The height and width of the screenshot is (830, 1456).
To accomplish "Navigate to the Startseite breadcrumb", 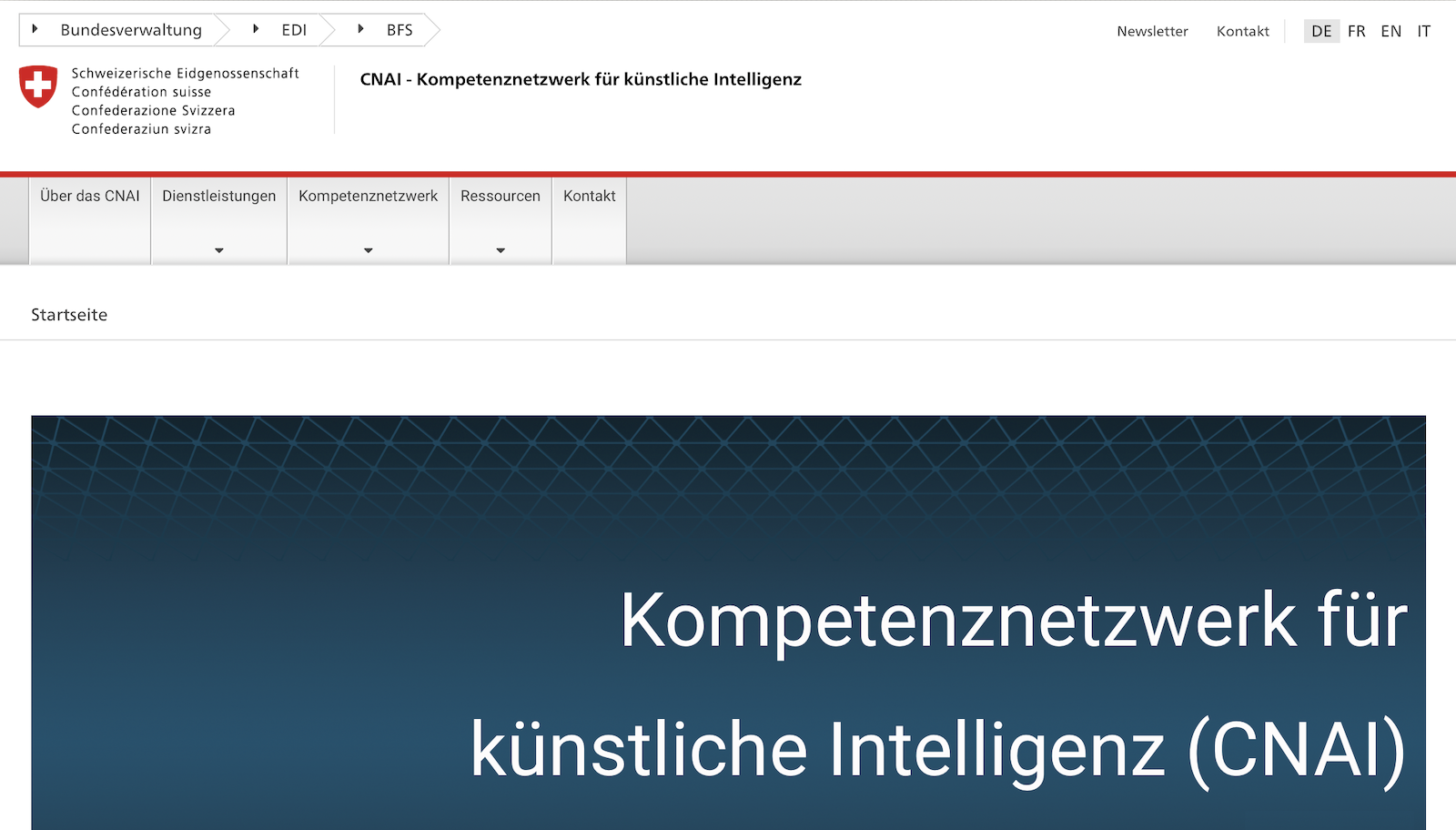I will pyautogui.click(x=69, y=315).
